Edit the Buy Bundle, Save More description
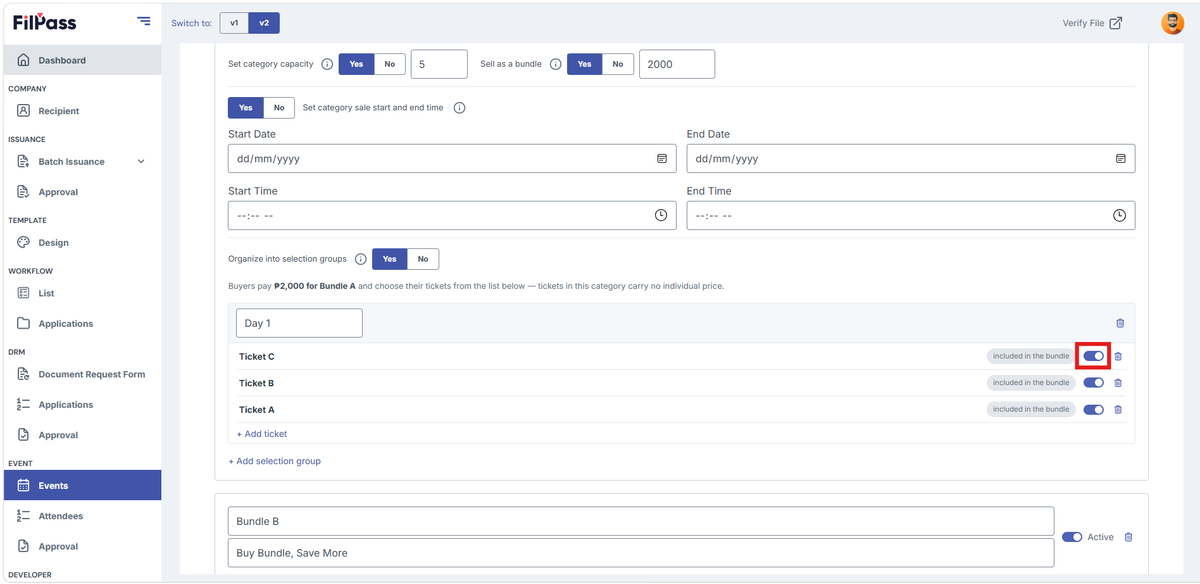The width and height of the screenshot is (1200, 584). pyautogui.click(x=641, y=553)
